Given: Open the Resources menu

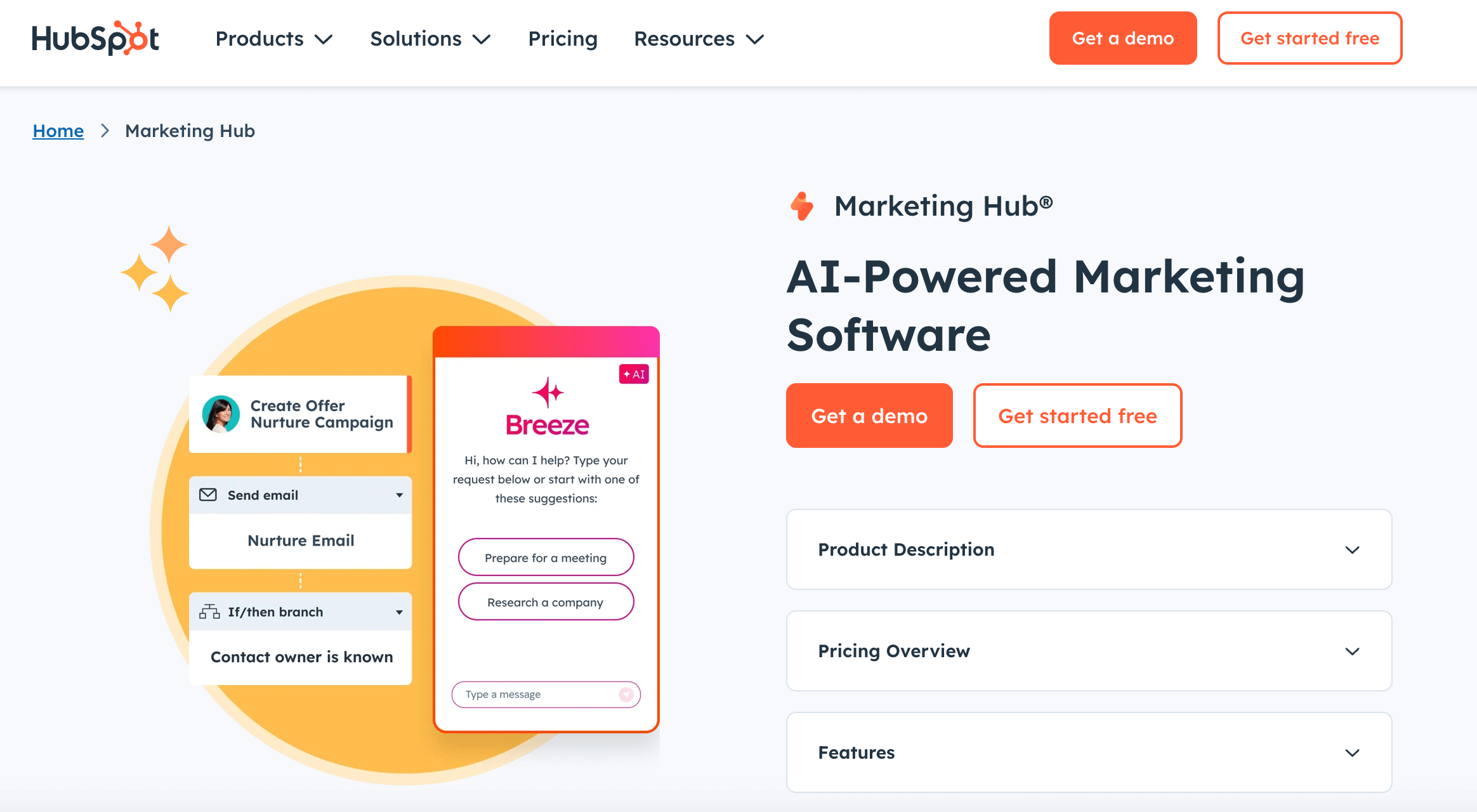Looking at the screenshot, I should pos(699,39).
